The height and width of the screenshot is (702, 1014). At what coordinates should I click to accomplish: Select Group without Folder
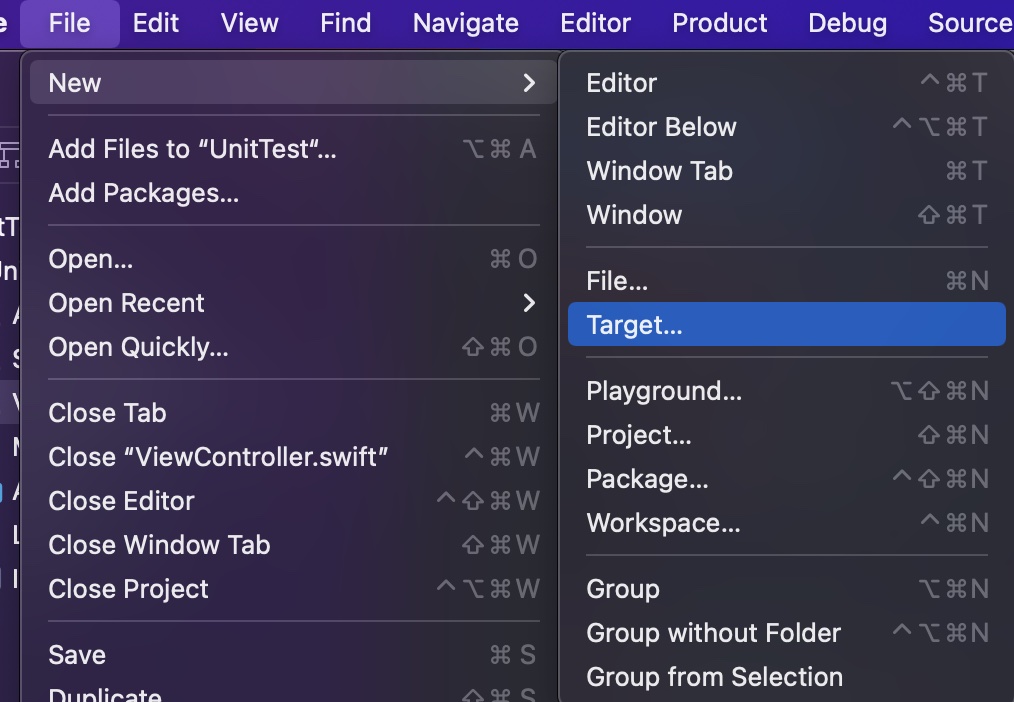coord(713,633)
